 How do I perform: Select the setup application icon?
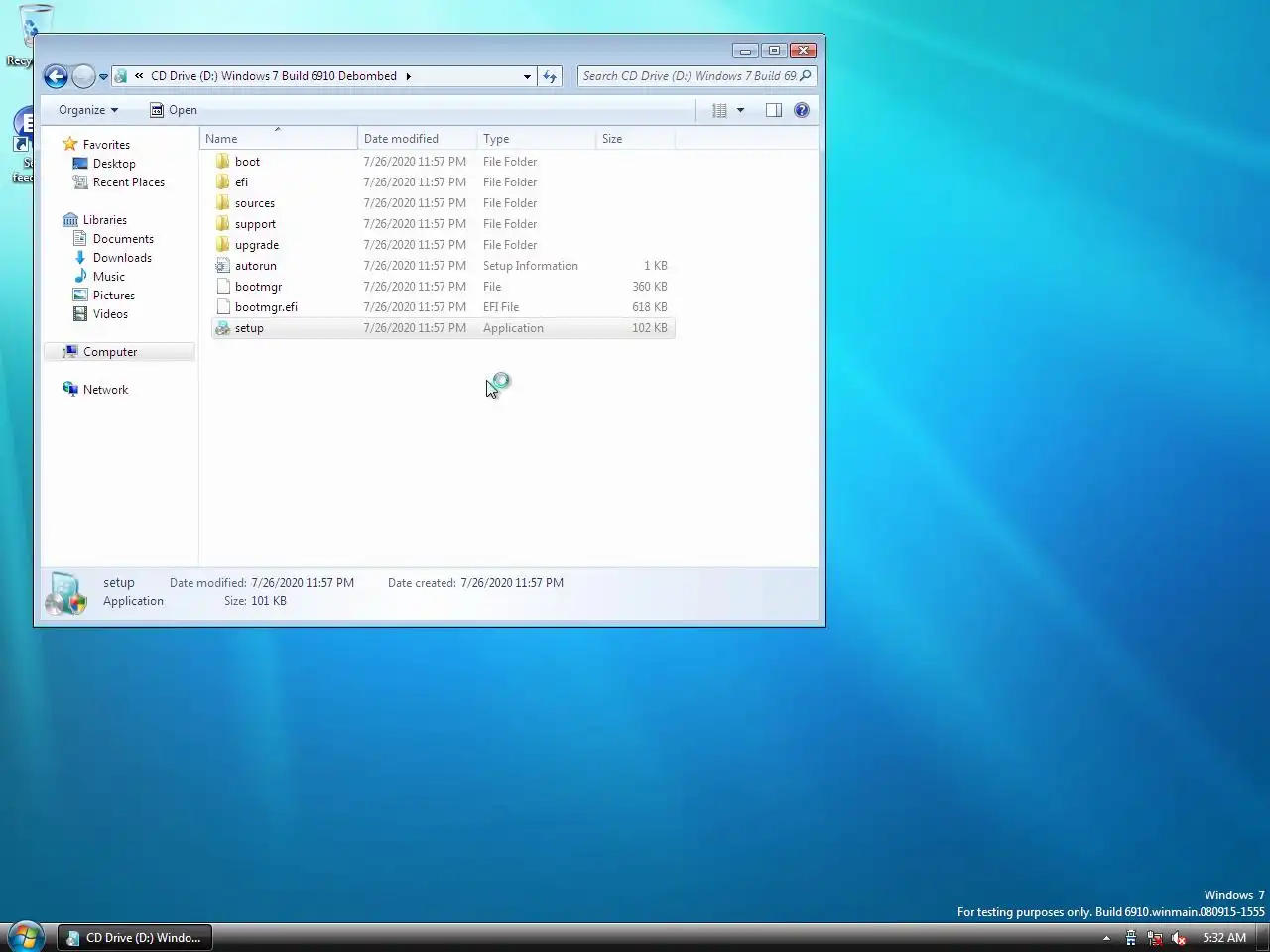click(x=223, y=328)
